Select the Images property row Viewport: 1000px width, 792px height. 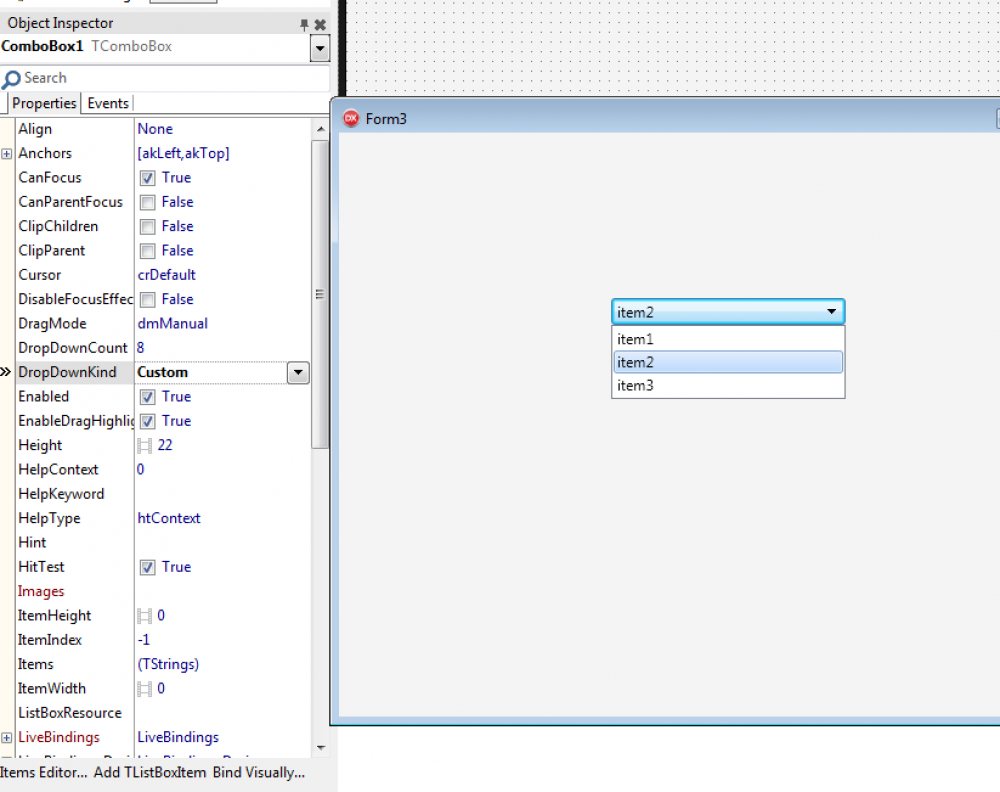click(x=162, y=592)
